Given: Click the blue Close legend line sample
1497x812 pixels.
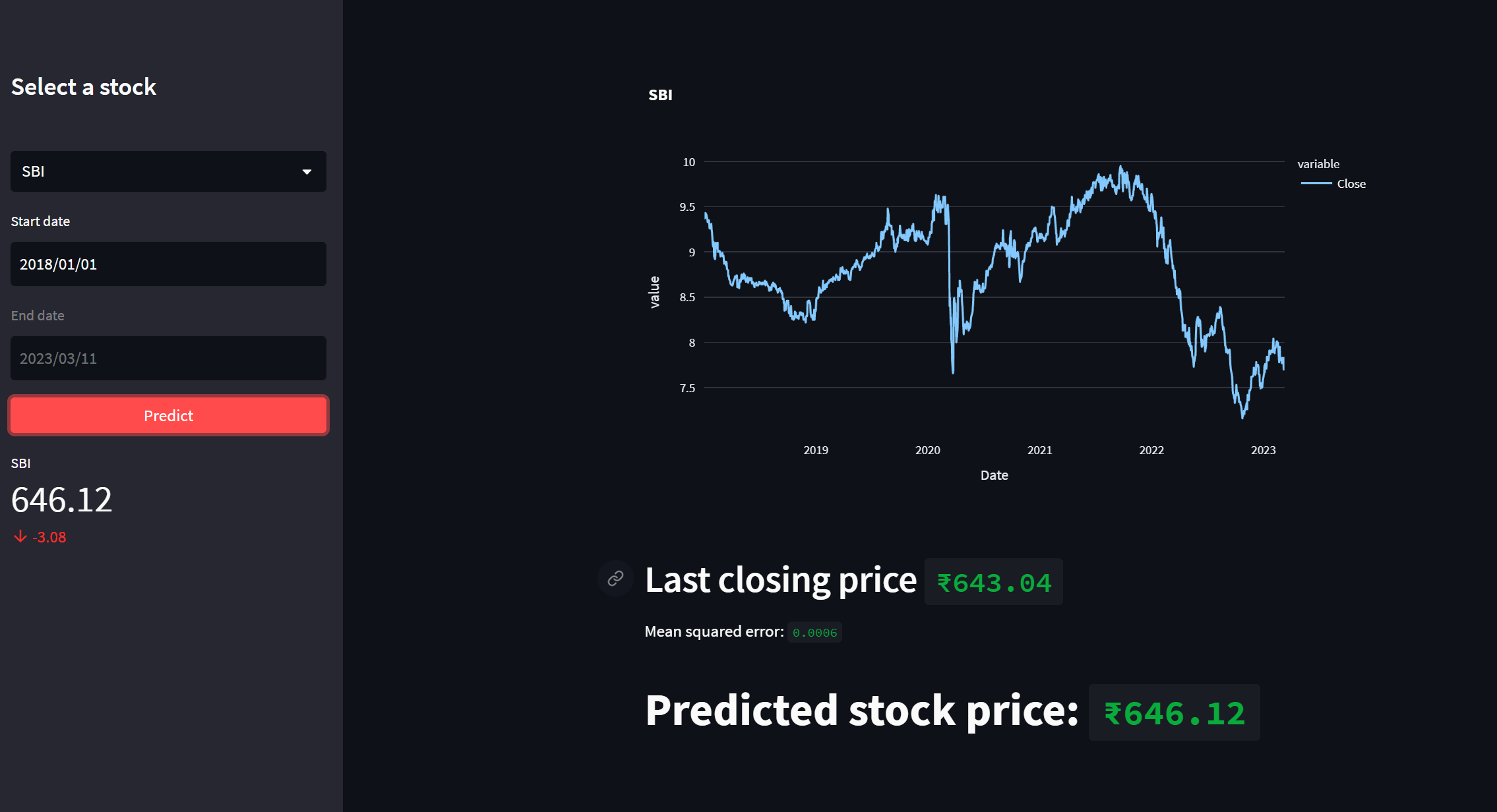Looking at the screenshot, I should [x=1315, y=184].
